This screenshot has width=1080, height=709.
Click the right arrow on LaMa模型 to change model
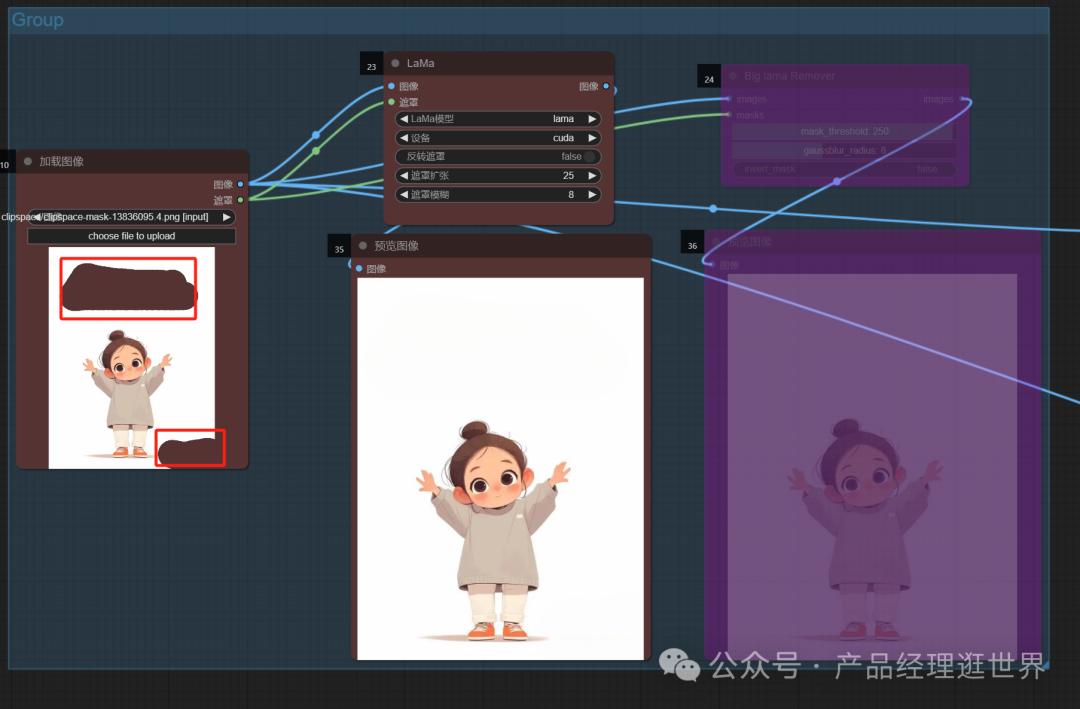point(593,118)
